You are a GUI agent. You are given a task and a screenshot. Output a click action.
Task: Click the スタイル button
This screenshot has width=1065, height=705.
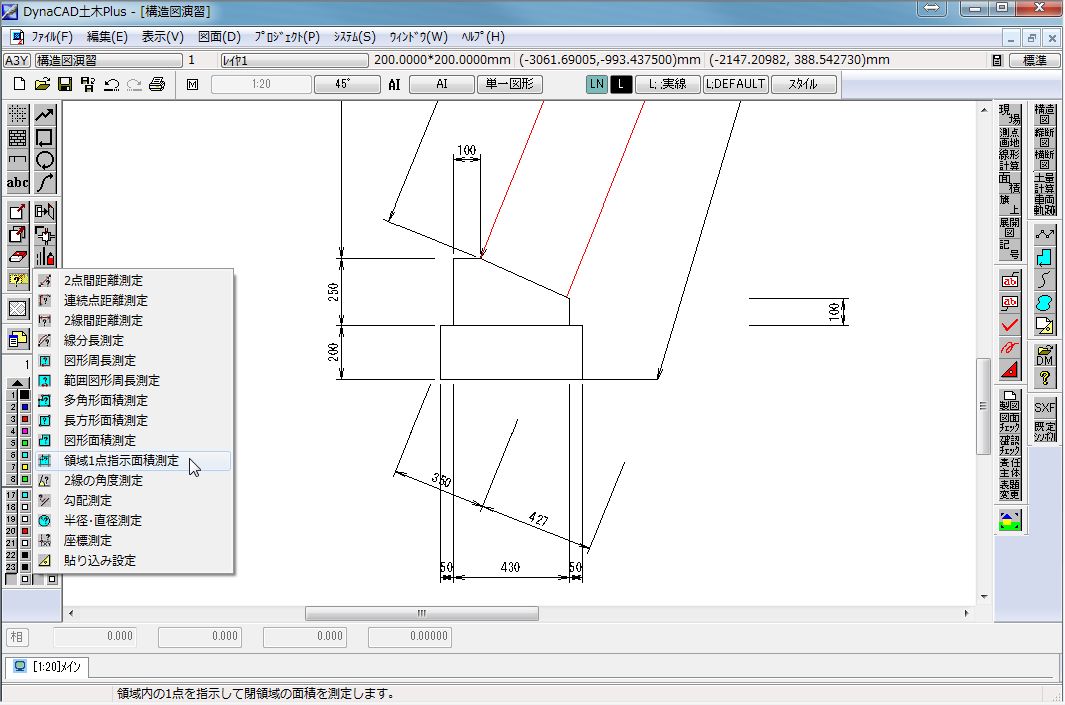(803, 84)
